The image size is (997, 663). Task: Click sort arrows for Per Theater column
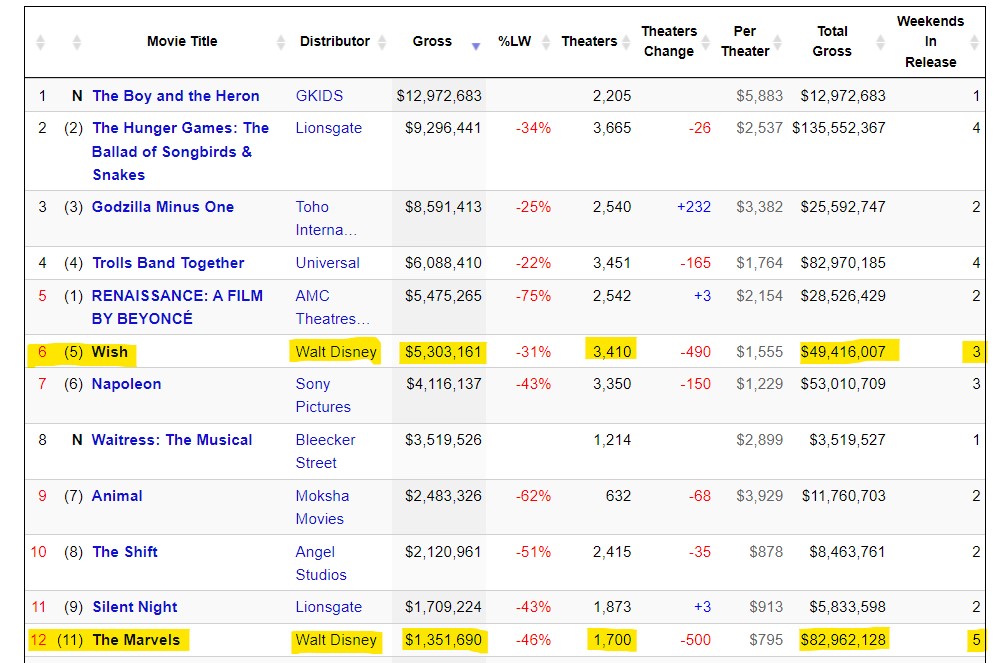[783, 43]
